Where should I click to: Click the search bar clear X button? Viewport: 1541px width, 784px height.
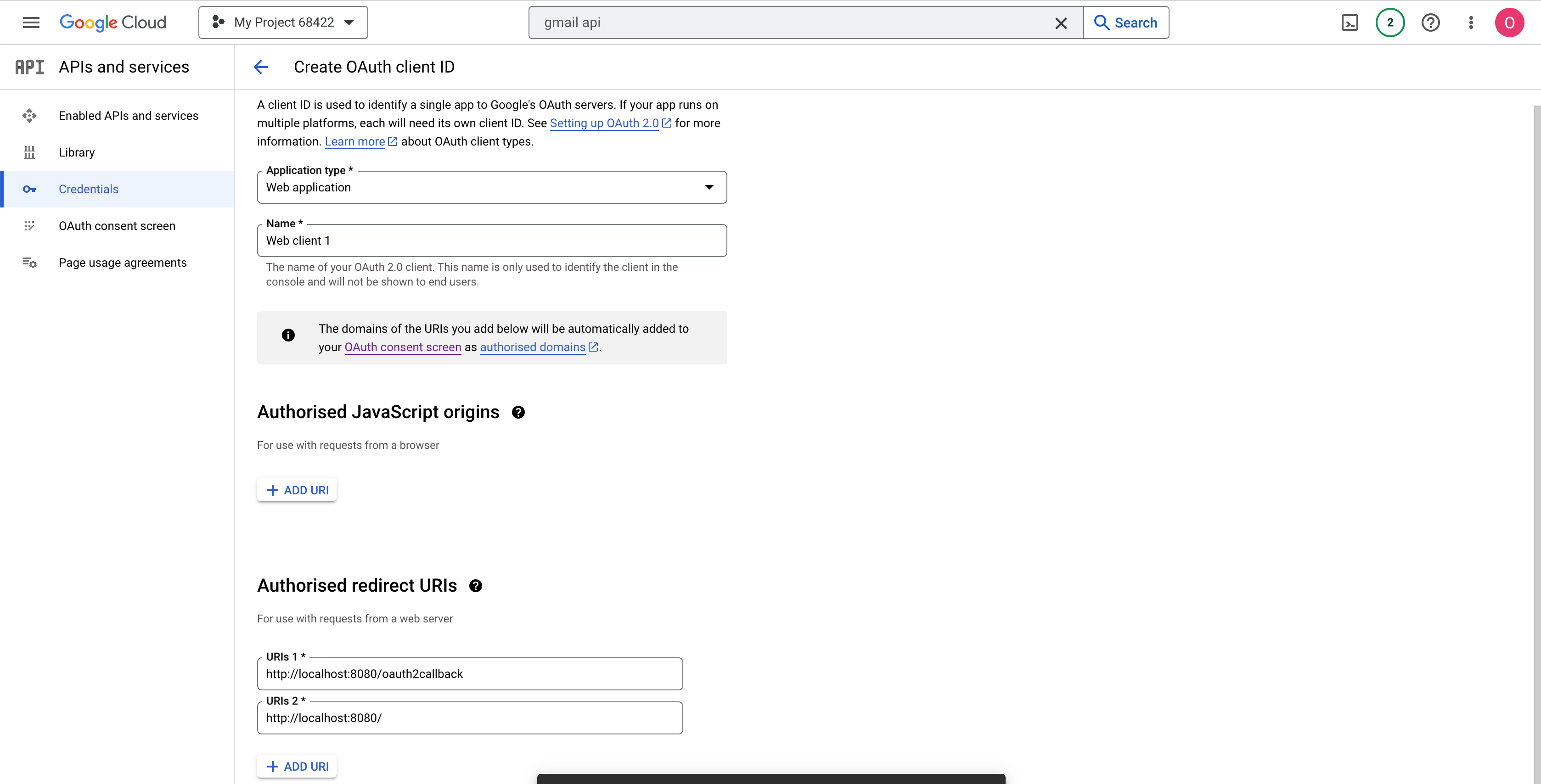point(1063,22)
